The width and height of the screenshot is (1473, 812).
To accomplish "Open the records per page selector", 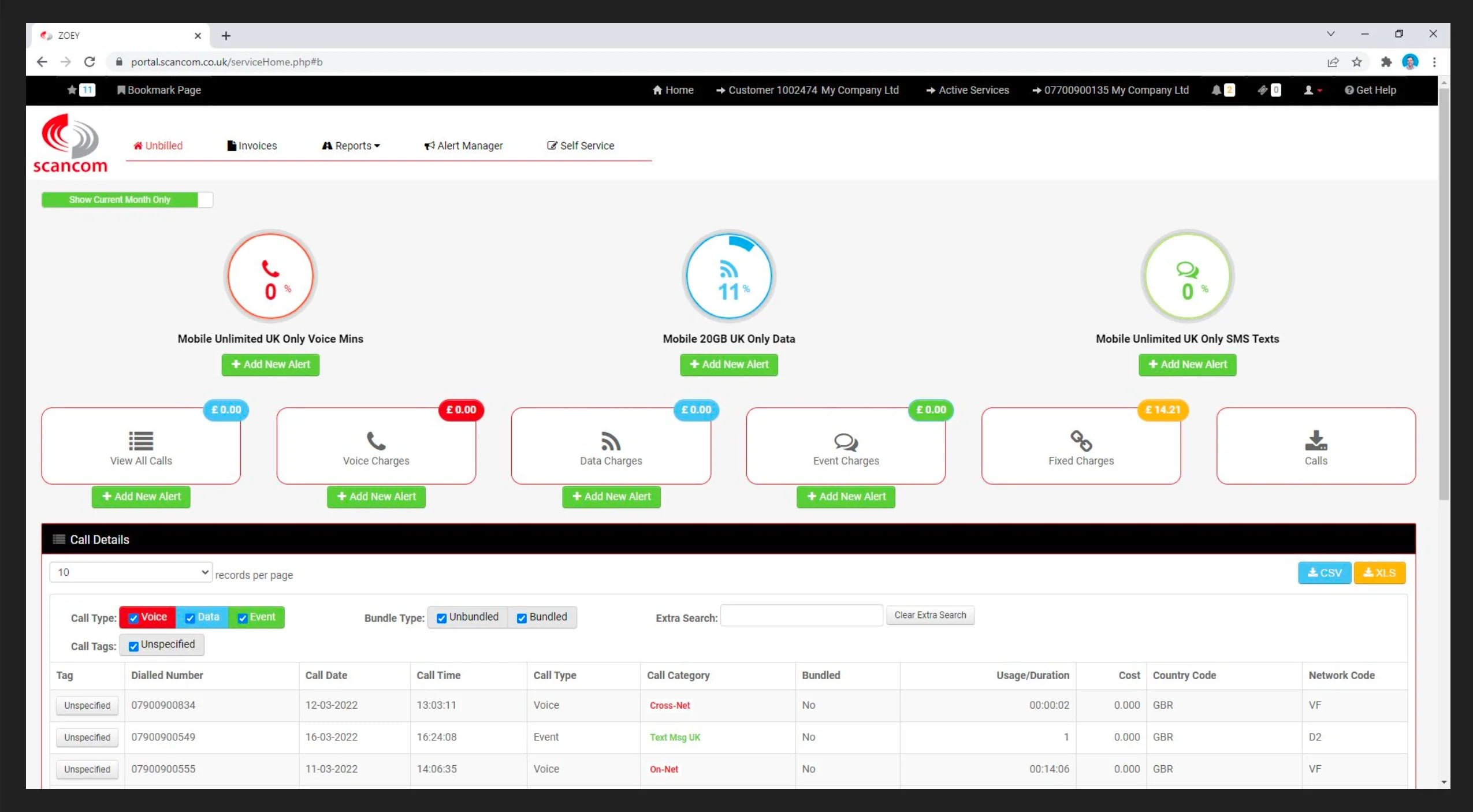I will (130, 572).
